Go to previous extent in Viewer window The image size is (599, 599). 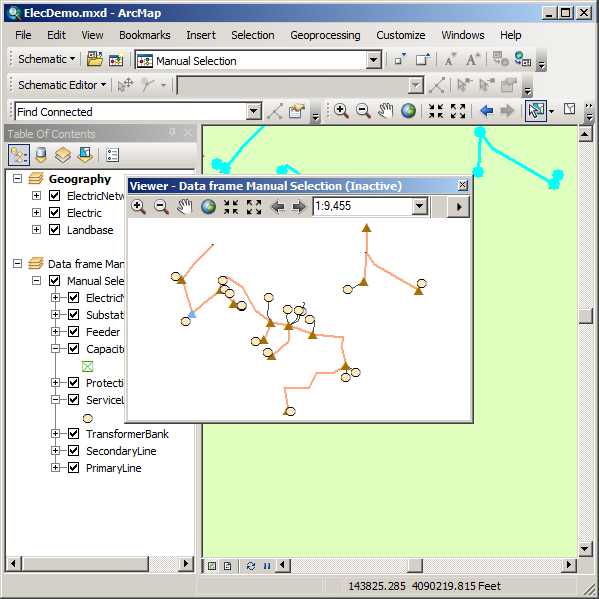(278, 207)
